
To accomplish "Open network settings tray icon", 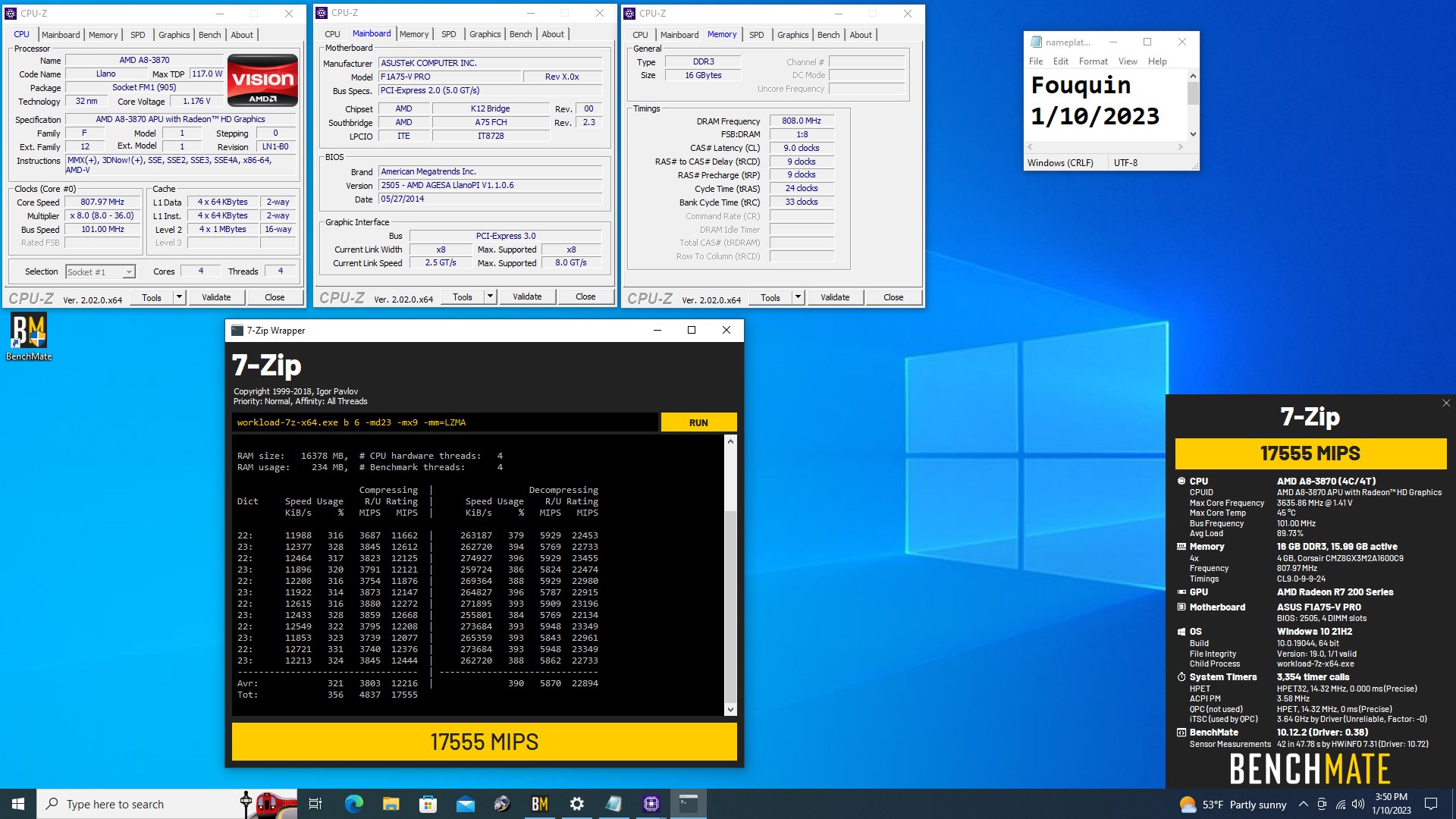I will click(x=1341, y=805).
